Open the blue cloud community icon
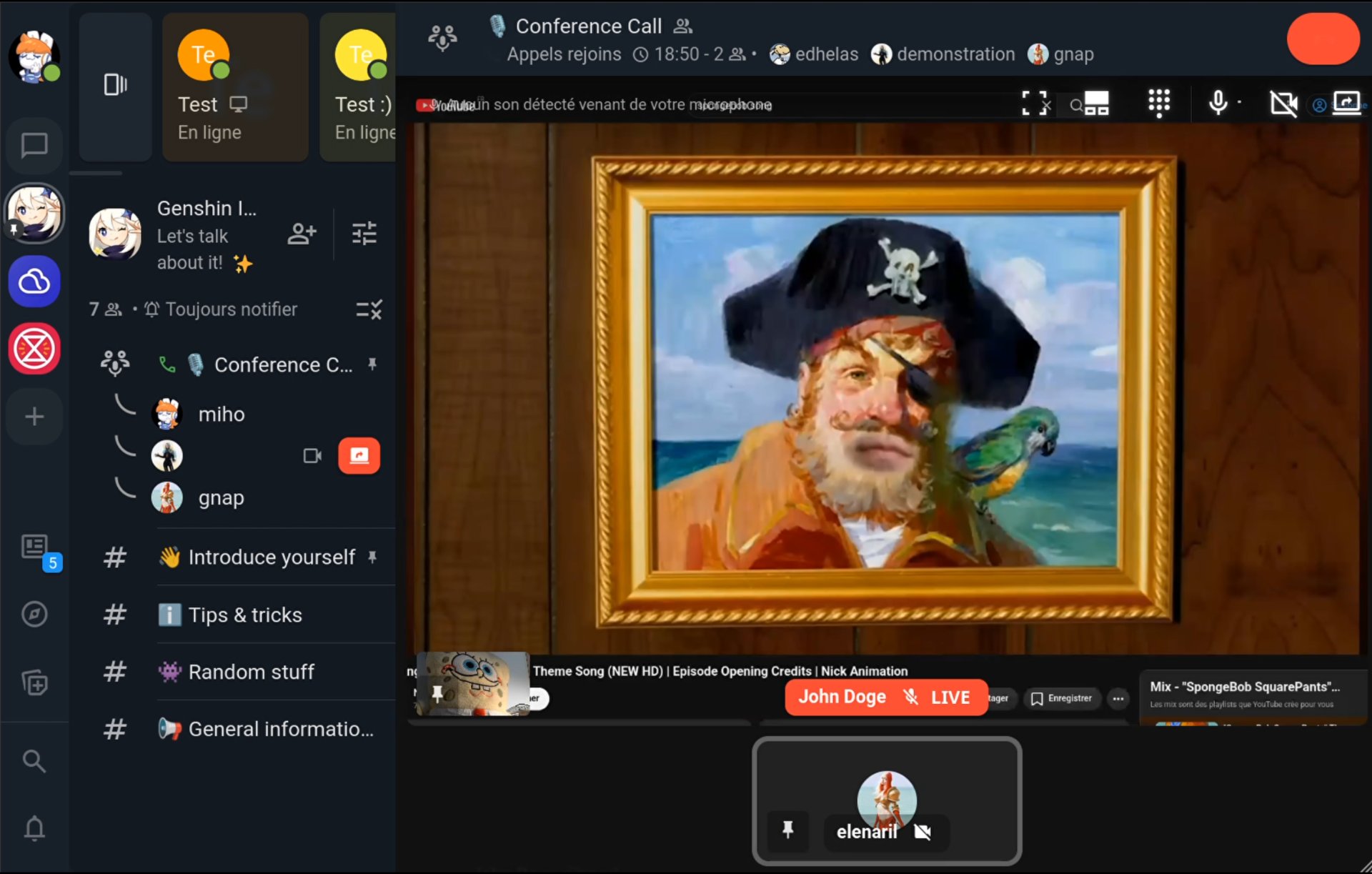The image size is (1372, 874). 34,281
